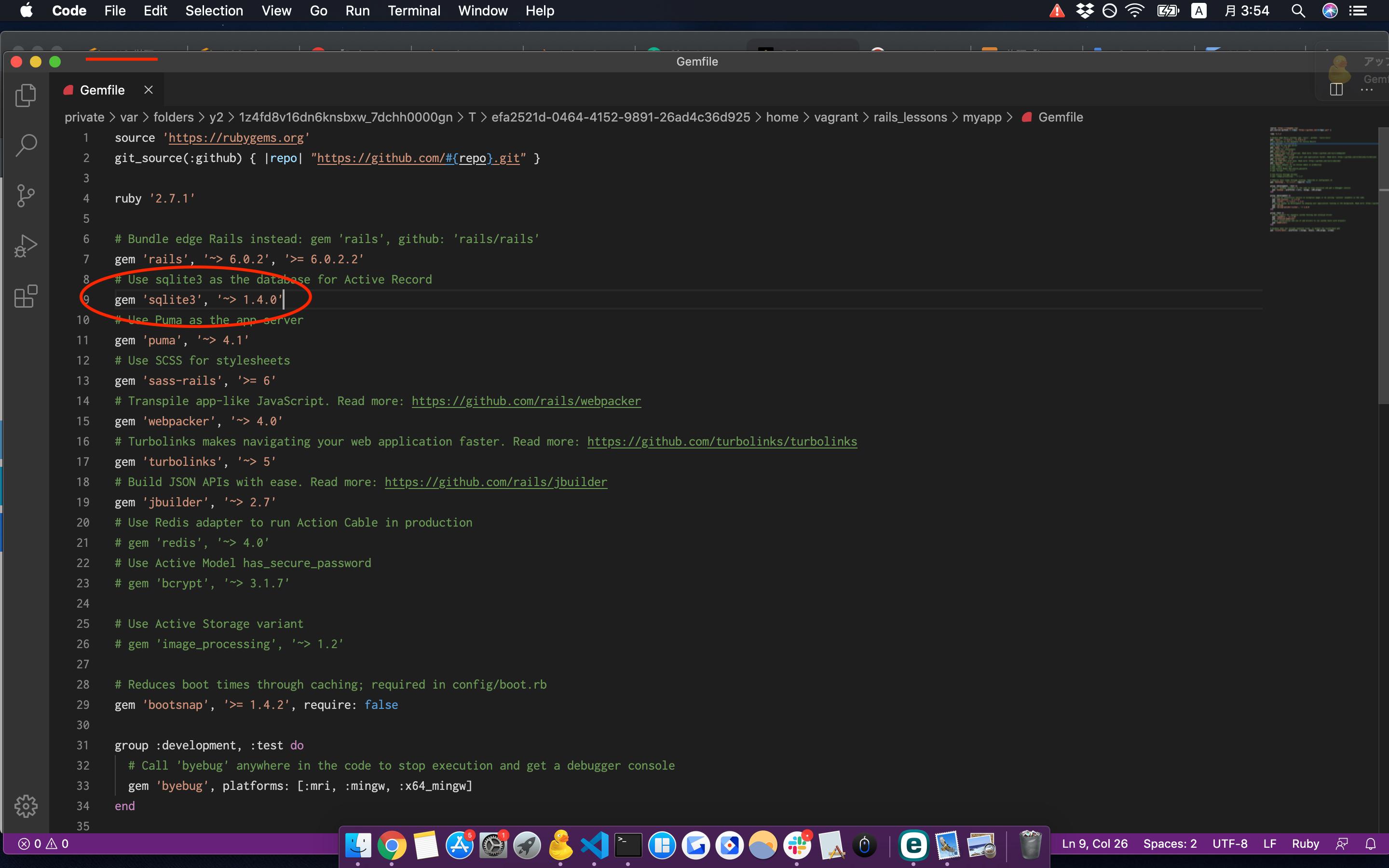Open Terminal from the Dock
Screen dimensions: 1389x868
pos(628,845)
